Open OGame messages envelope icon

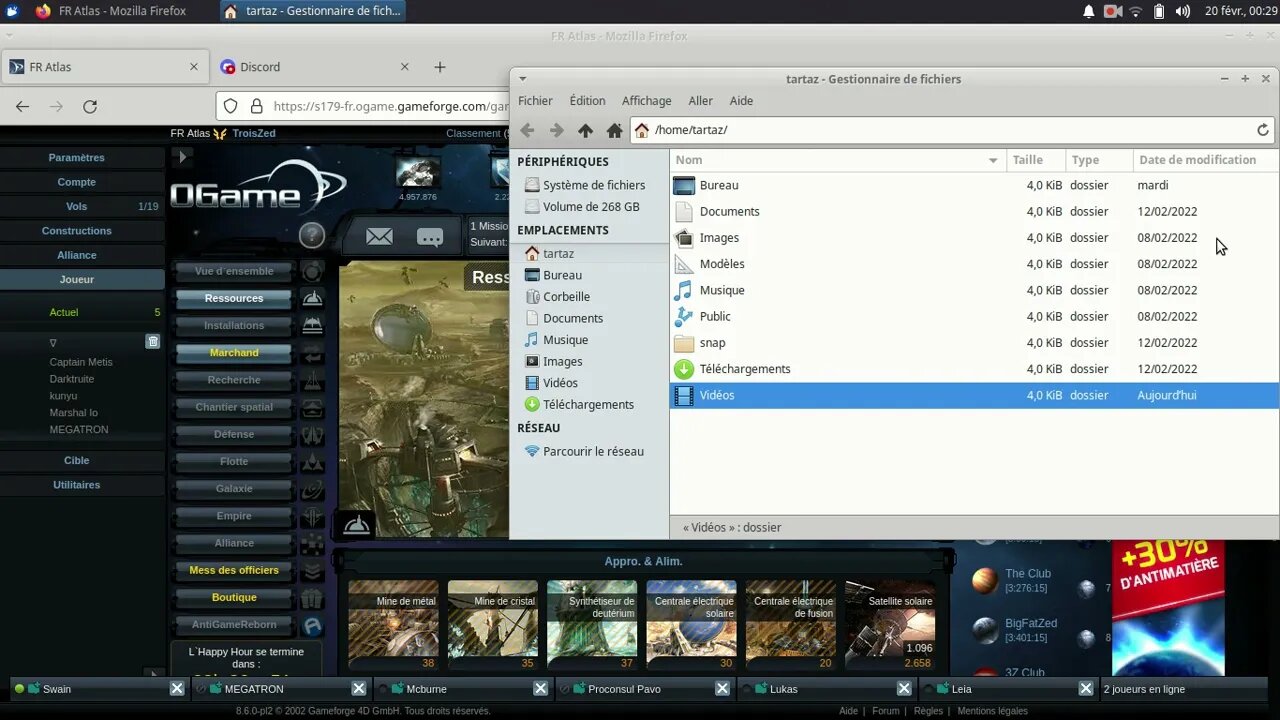click(379, 237)
